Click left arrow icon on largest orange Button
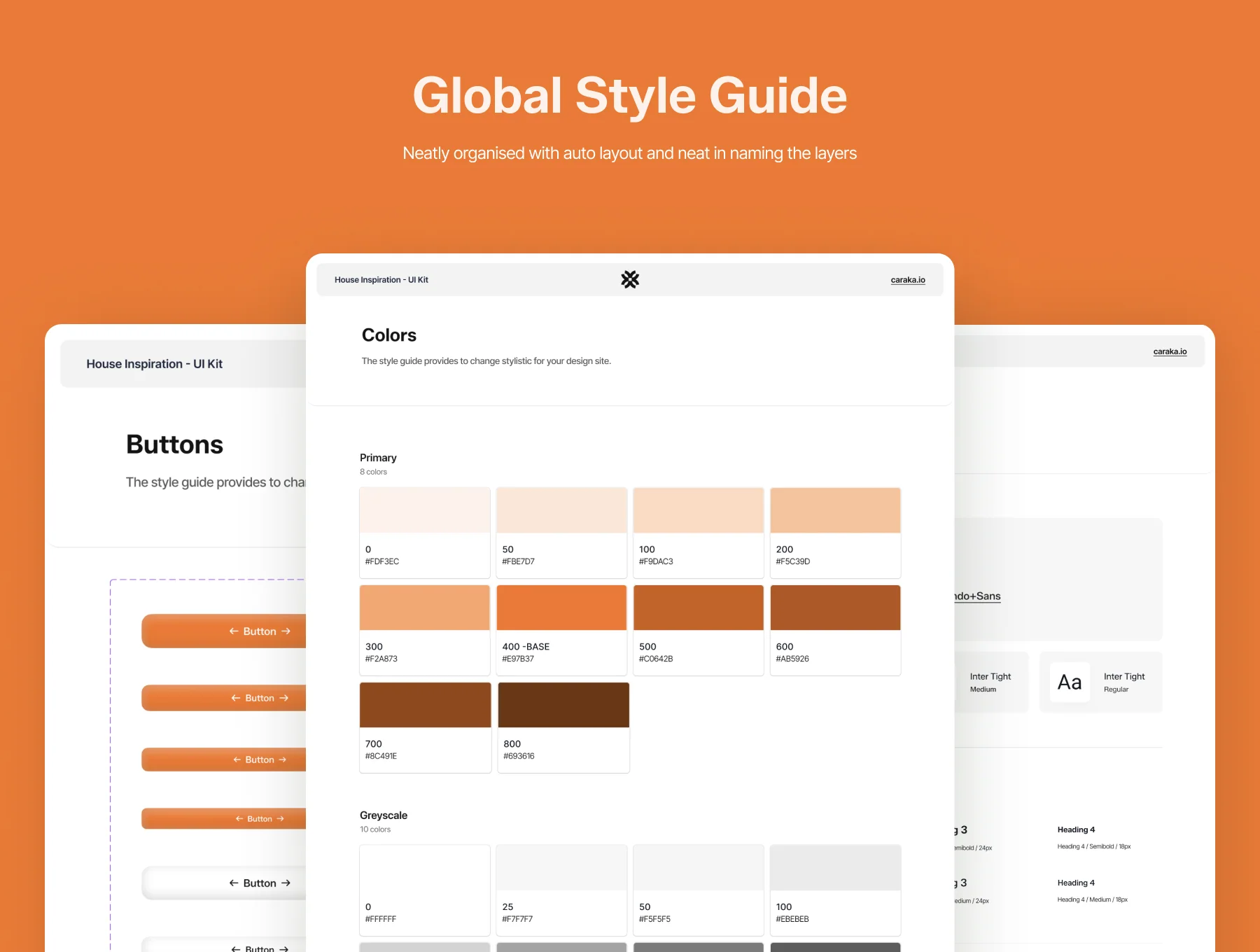This screenshot has width=1260, height=952. (234, 631)
